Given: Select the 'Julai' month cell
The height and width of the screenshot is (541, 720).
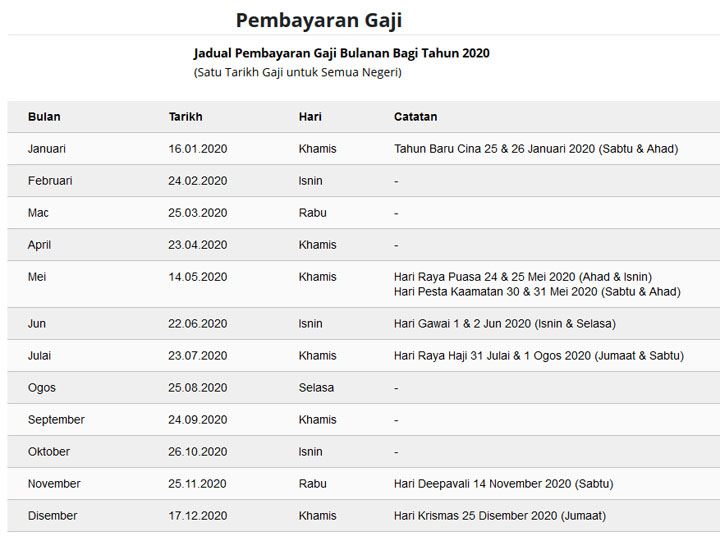Looking at the screenshot, I should click(39, 356).
